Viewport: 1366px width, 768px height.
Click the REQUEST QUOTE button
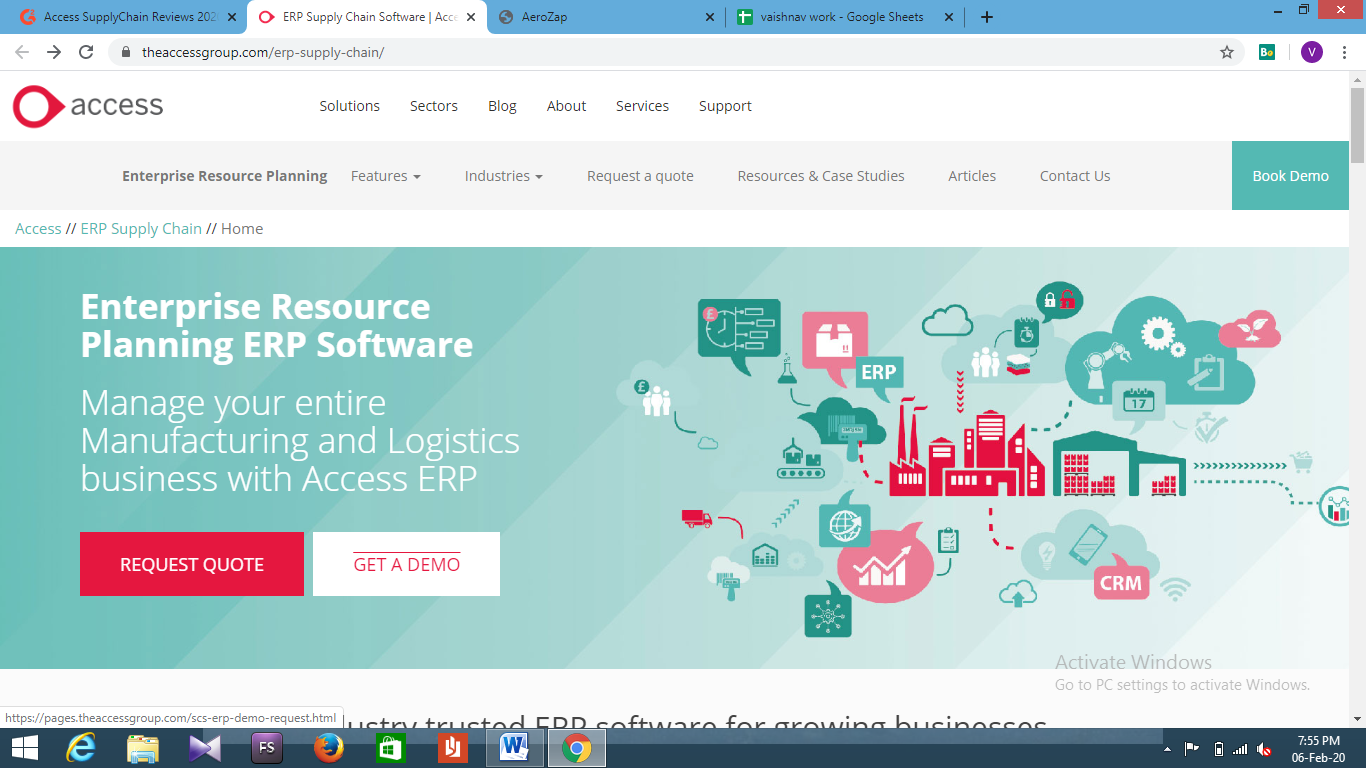(192, 564)
